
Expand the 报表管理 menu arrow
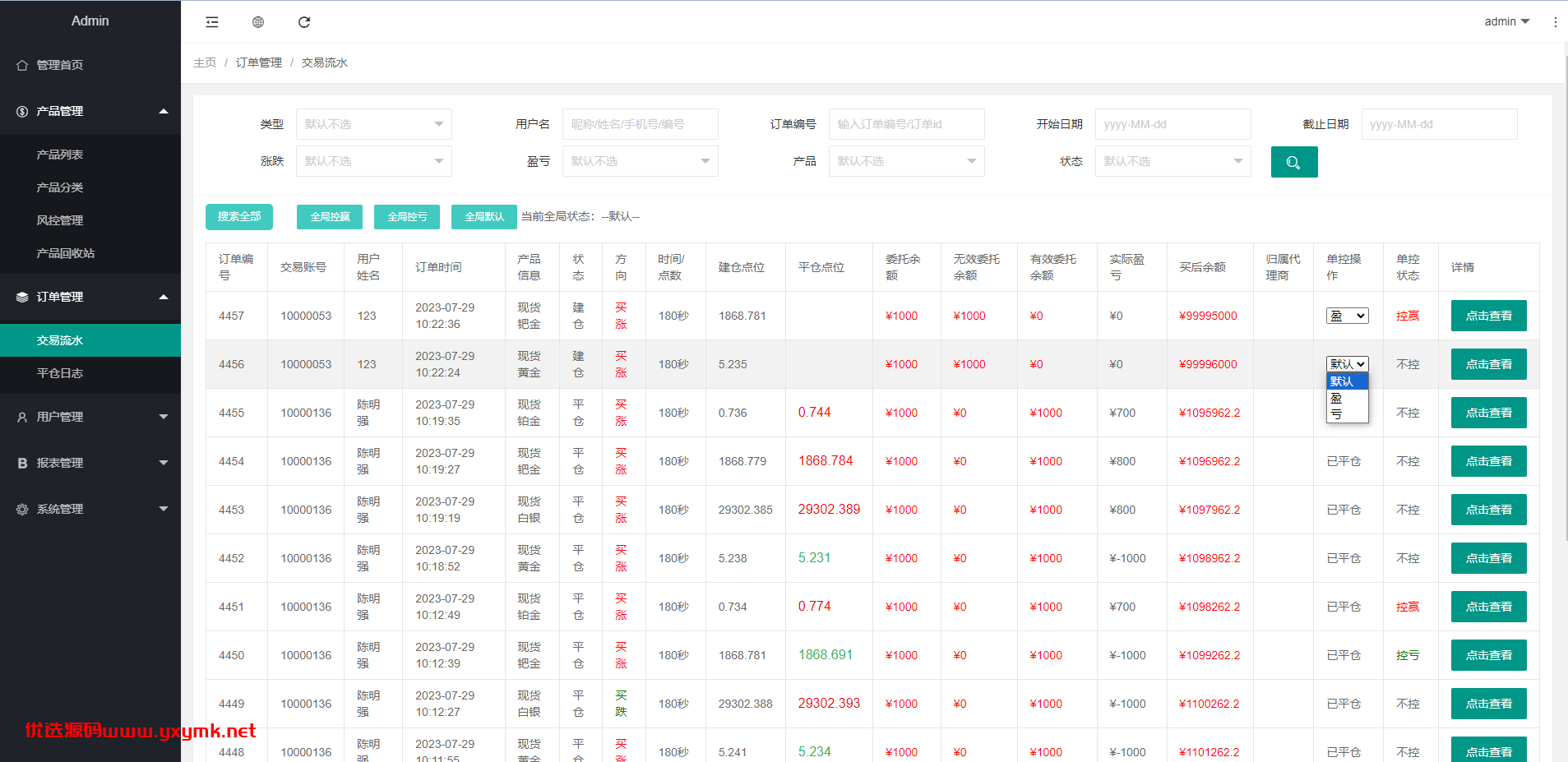coord(164,463)
